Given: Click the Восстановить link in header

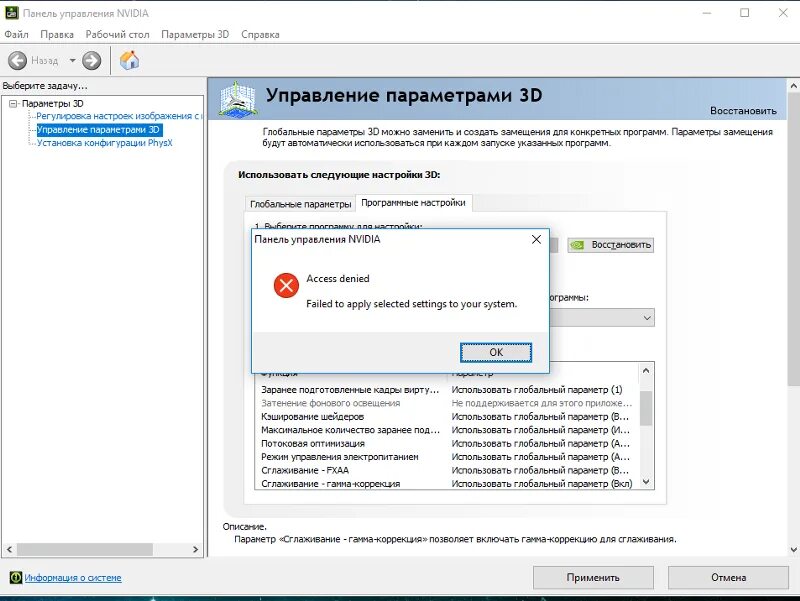Looking at the screenshot, I should [743, 111].
